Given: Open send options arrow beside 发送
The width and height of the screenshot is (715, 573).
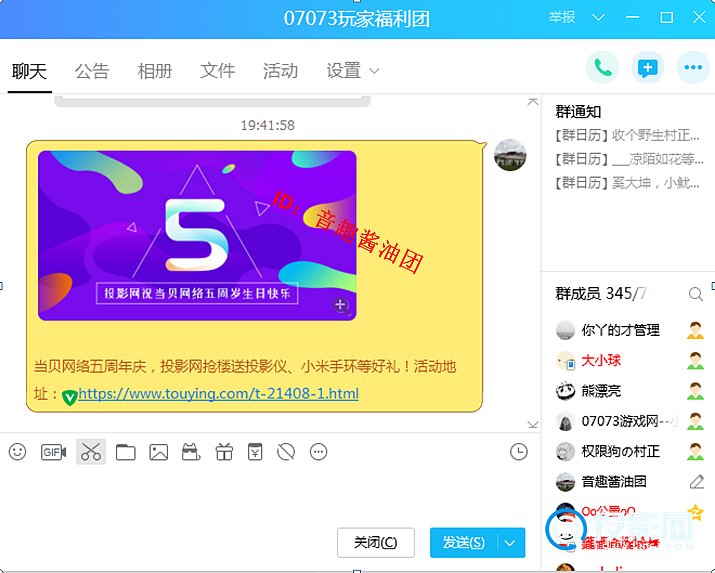Looking at the screenshot, I should point(511,542).
